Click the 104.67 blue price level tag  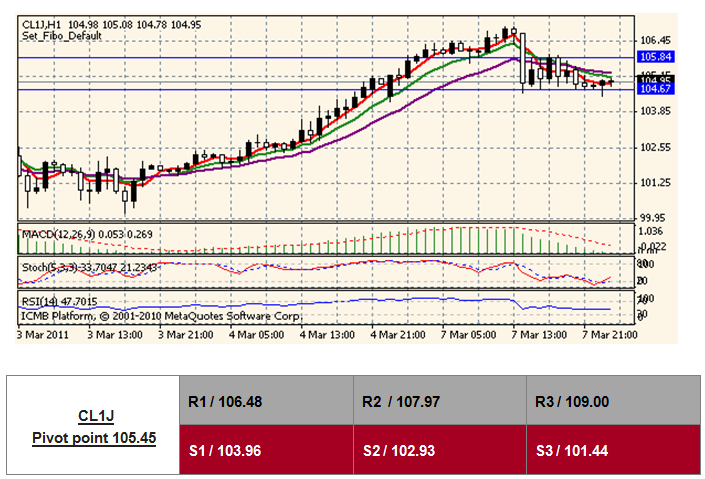coord(655,89)
